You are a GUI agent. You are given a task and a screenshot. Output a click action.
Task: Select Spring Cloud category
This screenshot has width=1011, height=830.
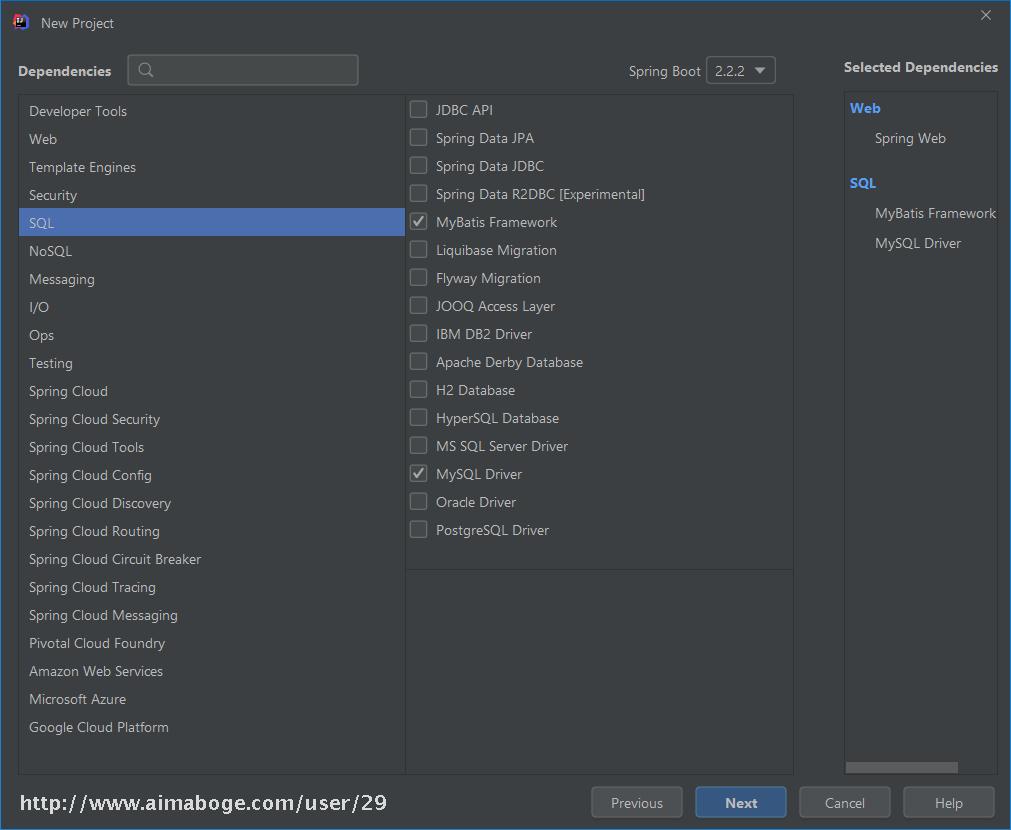212,391
